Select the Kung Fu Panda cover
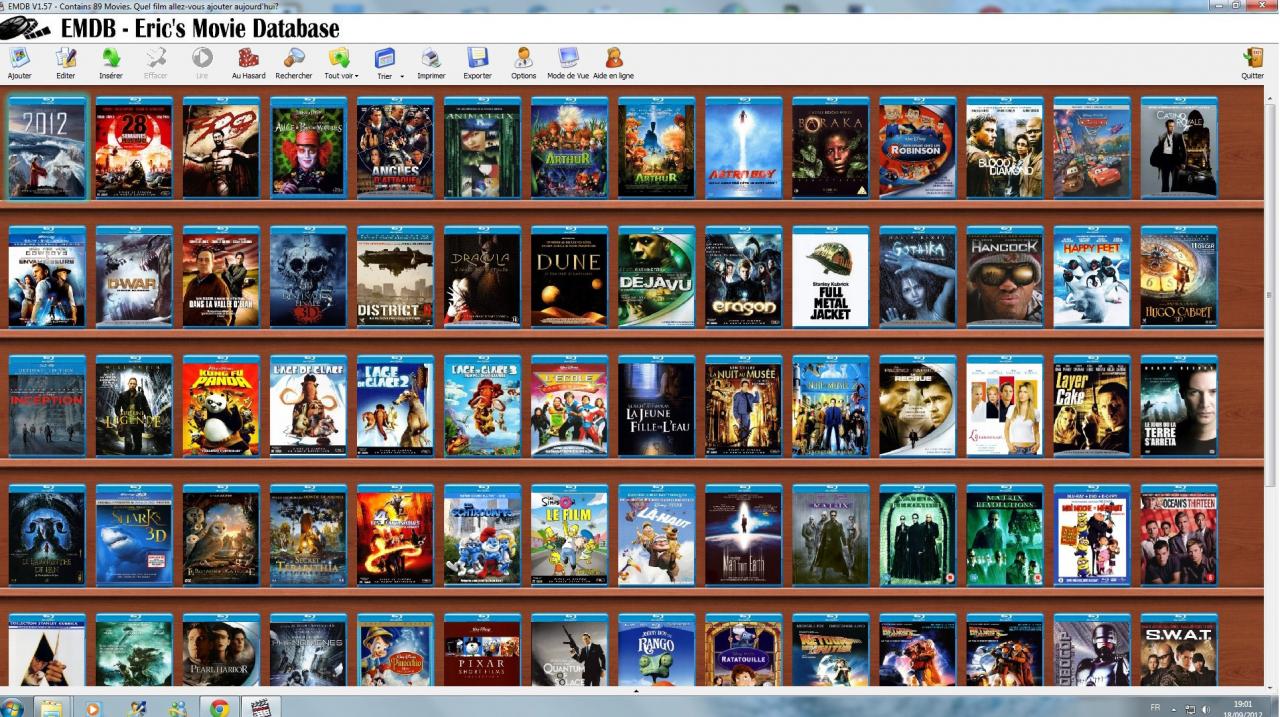 tap(221, 407)
